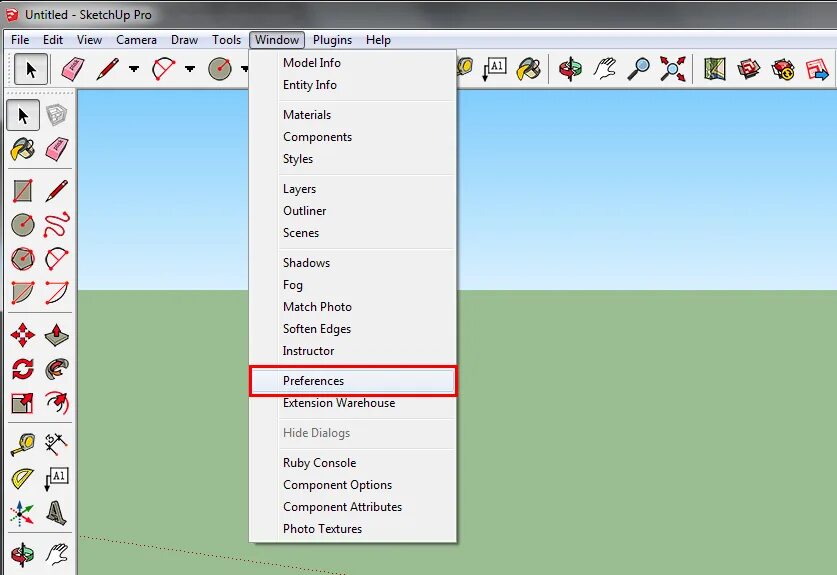837x575 pixels.
Task: Select the Entity Info menu entry
Action: [x=353, y=85]
